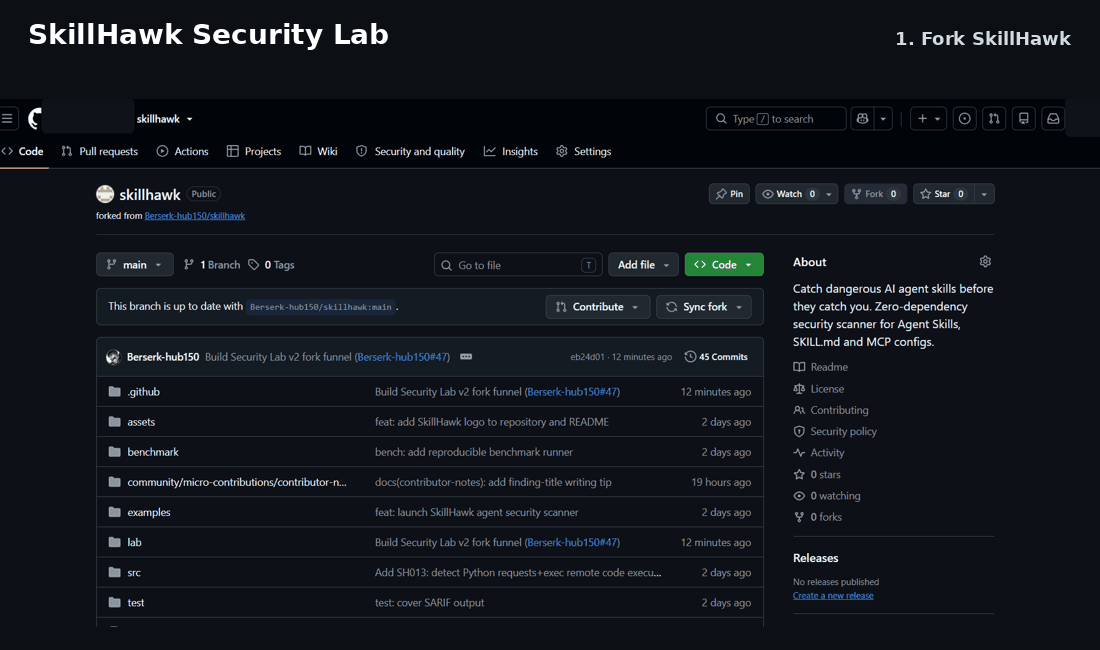
Task: Open the Add file dropdown
Action: tap(643, 264)
